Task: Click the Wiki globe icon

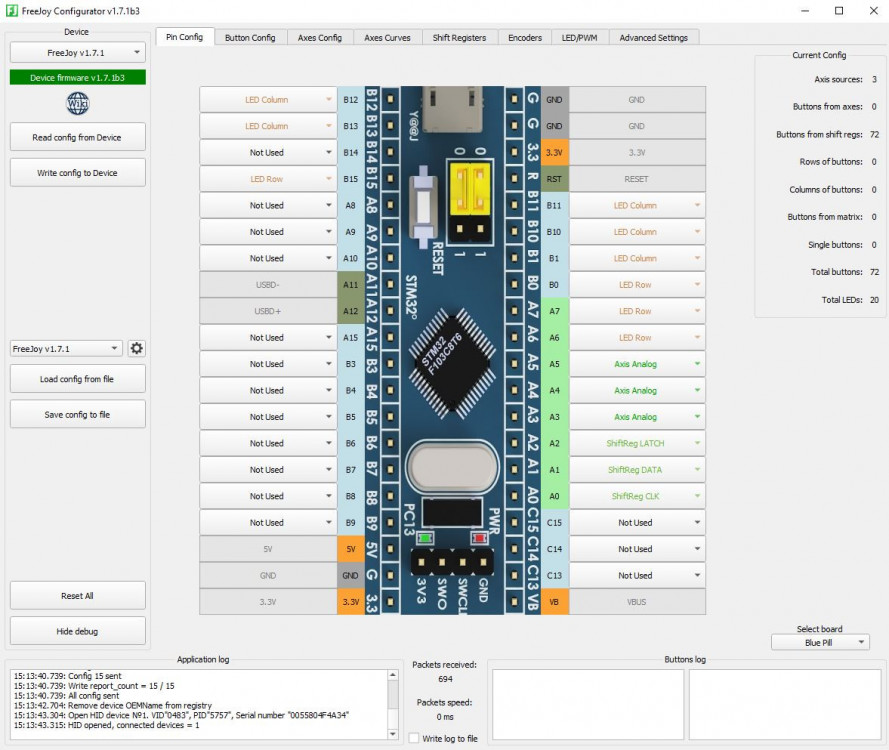Action: pos(78,103)
